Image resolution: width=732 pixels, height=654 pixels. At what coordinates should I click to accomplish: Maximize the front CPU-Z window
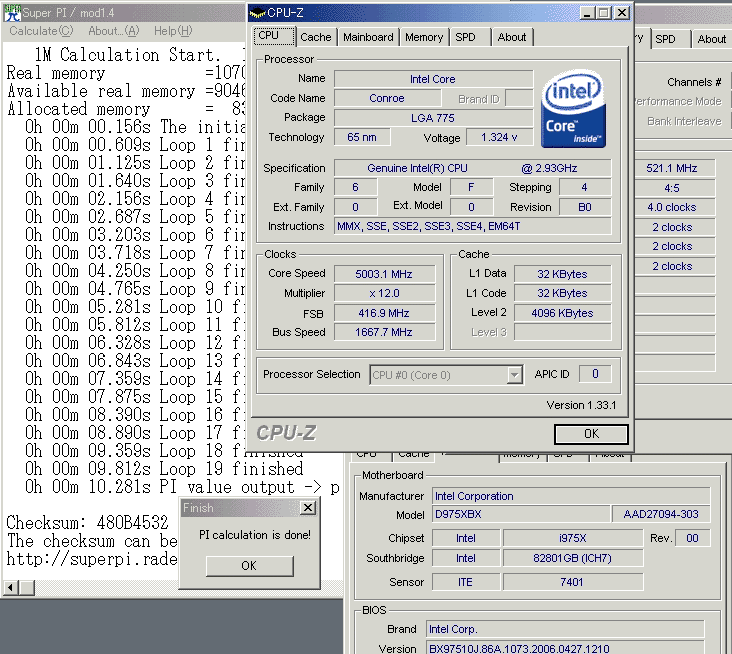click(603, 13)
